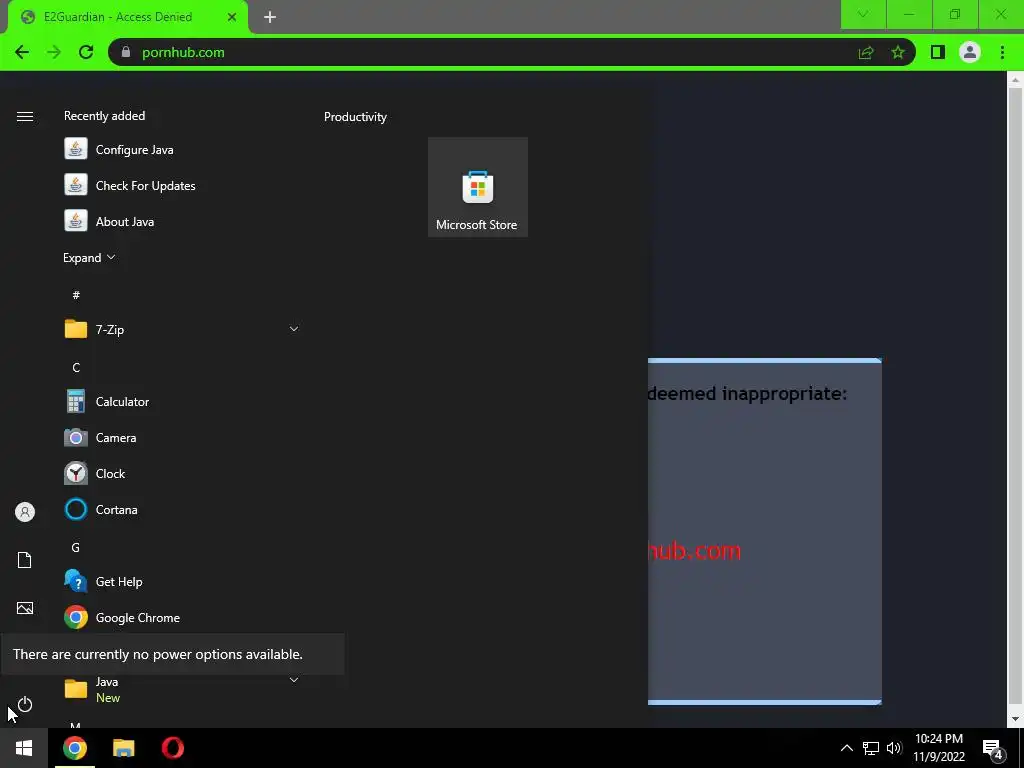
Task: Open the user account icon in Start
Action: click(25, 512)
